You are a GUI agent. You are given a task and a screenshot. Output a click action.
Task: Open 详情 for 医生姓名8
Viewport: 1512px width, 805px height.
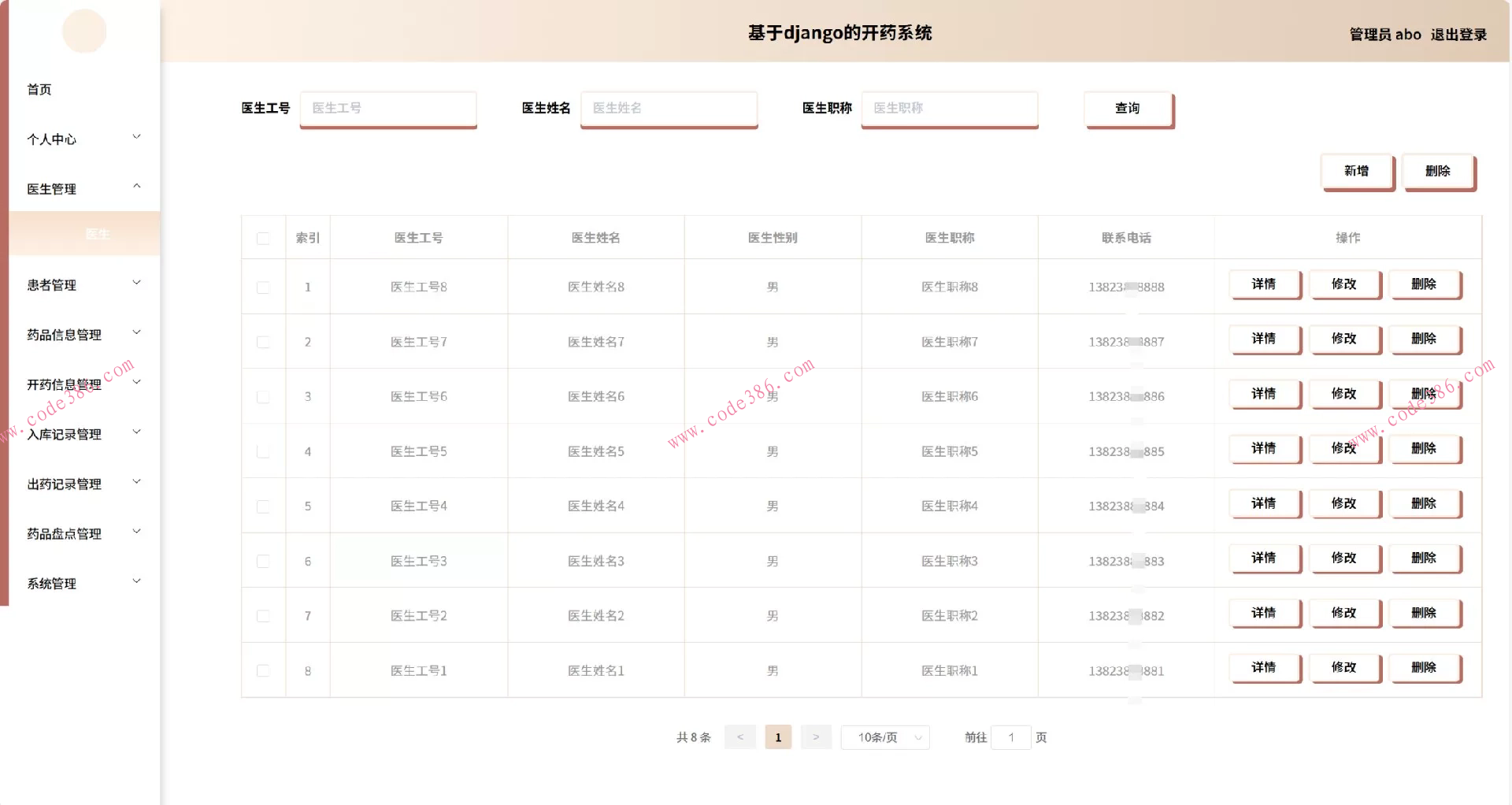[x=1264, y=285]
